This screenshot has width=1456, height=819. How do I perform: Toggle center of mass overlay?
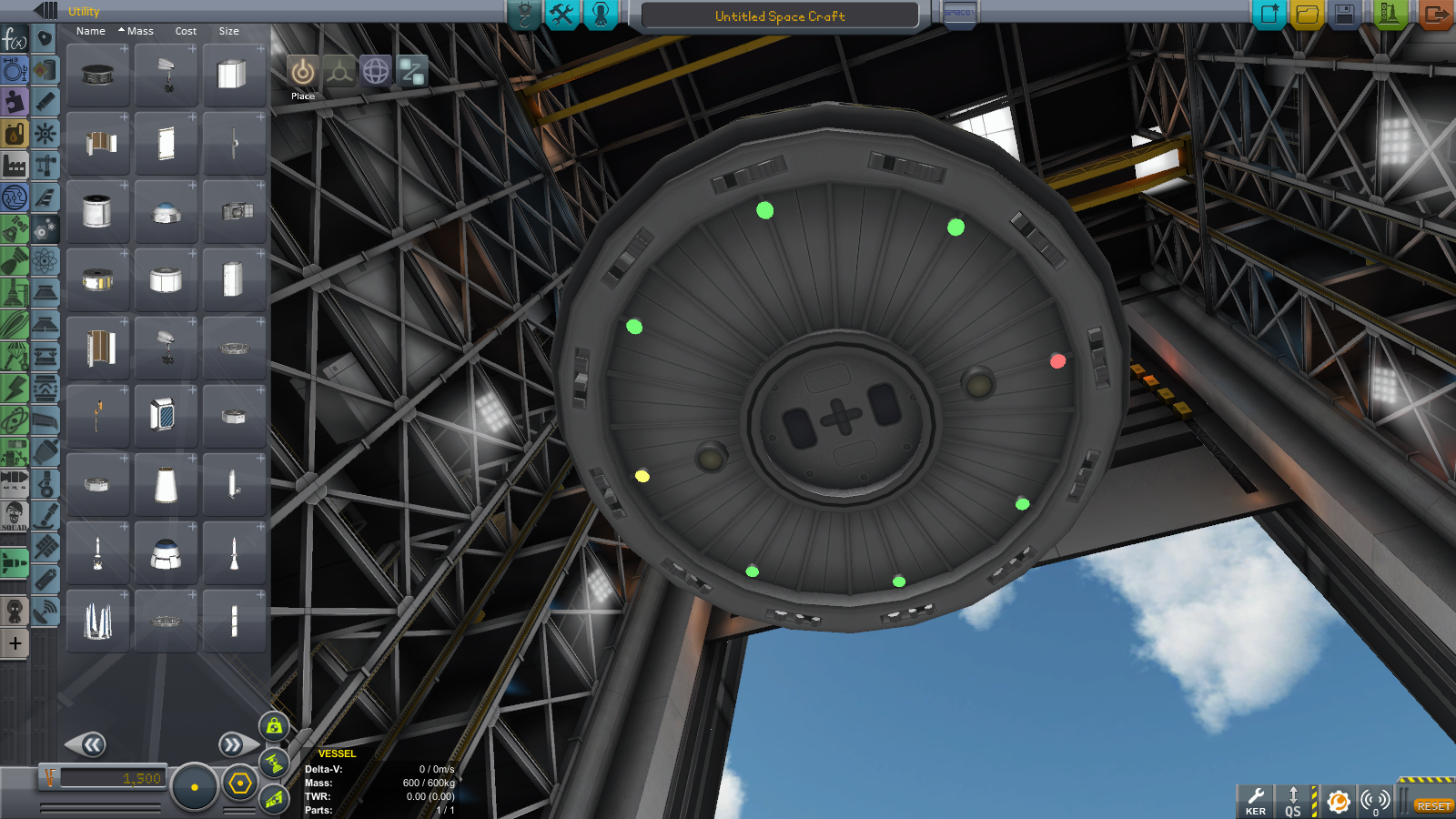(x=274, y=726)
